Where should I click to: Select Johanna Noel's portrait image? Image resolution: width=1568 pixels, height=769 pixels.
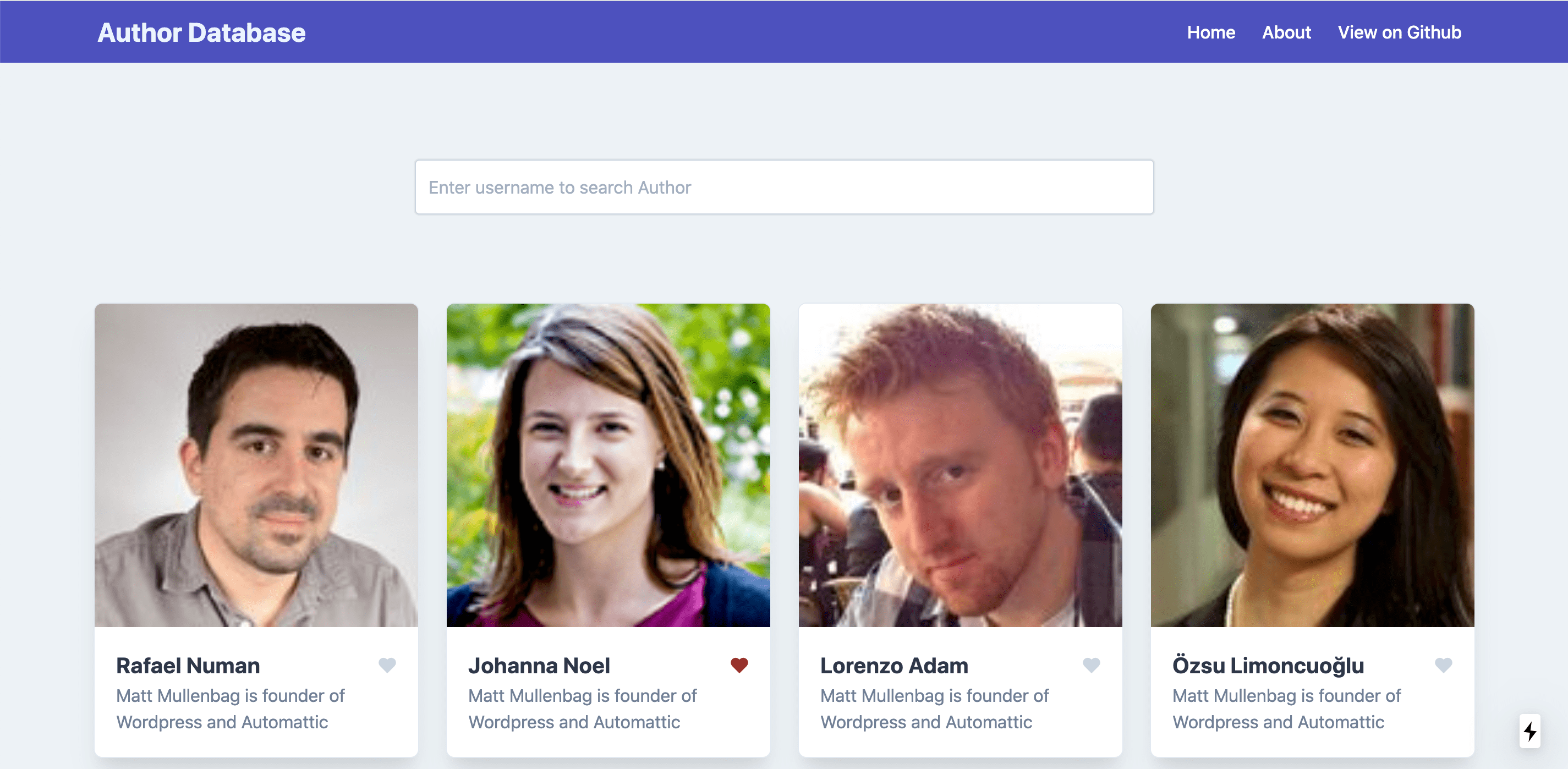(x=608, y=465)
